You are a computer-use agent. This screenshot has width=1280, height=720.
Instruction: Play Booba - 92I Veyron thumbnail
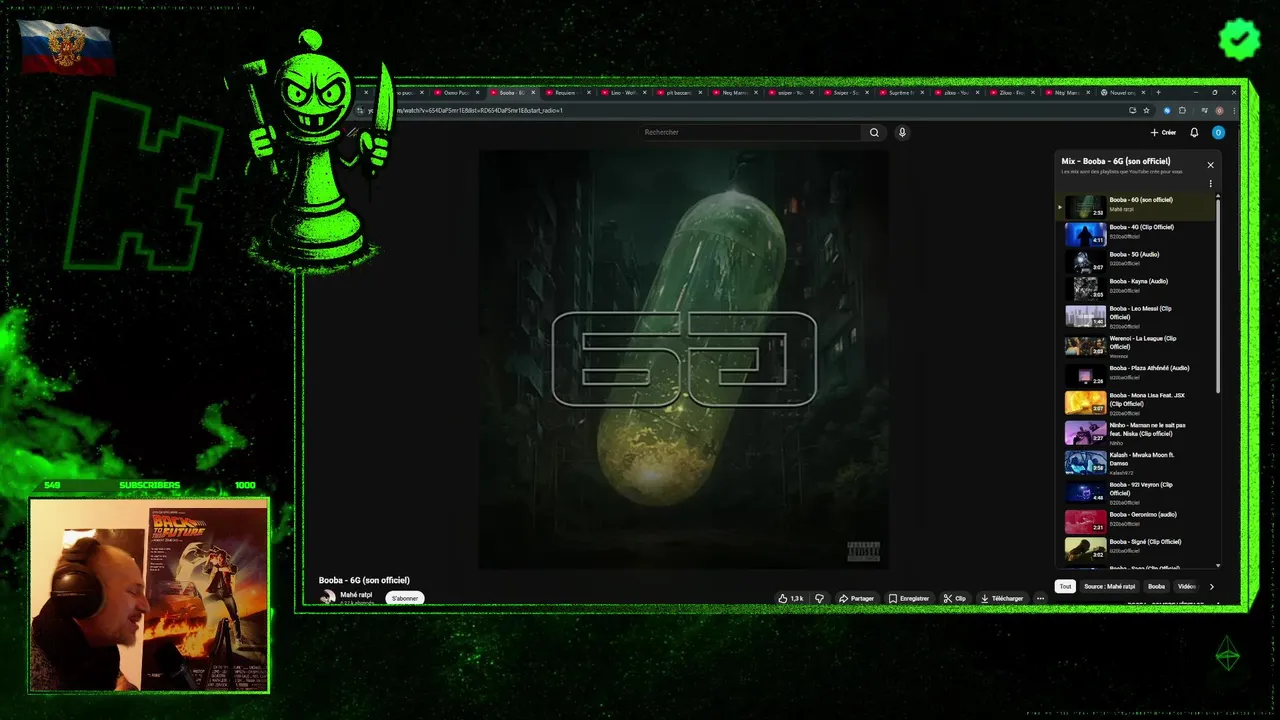click(x=1085, y=492)
